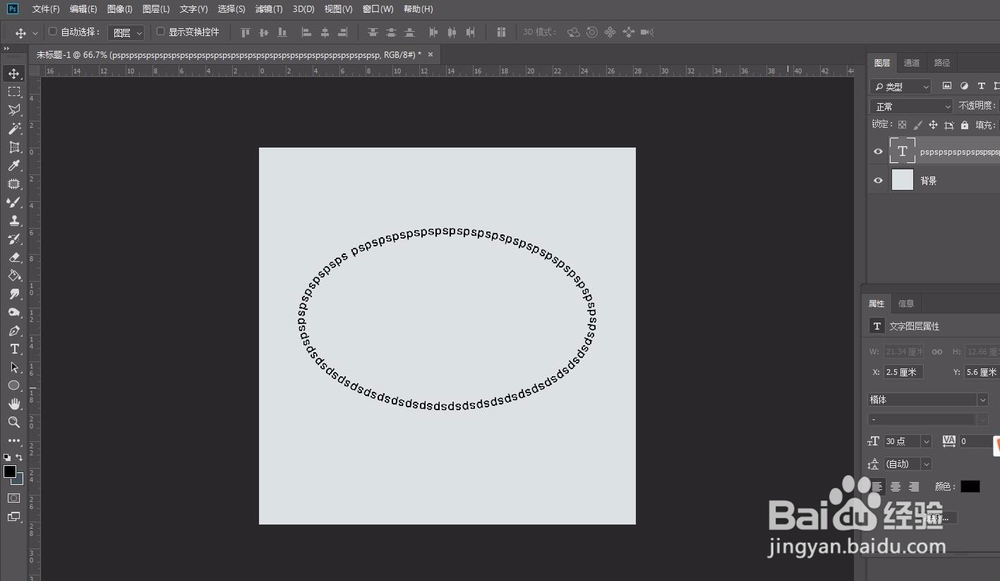Swap foreground and background colors

point(19,457)
